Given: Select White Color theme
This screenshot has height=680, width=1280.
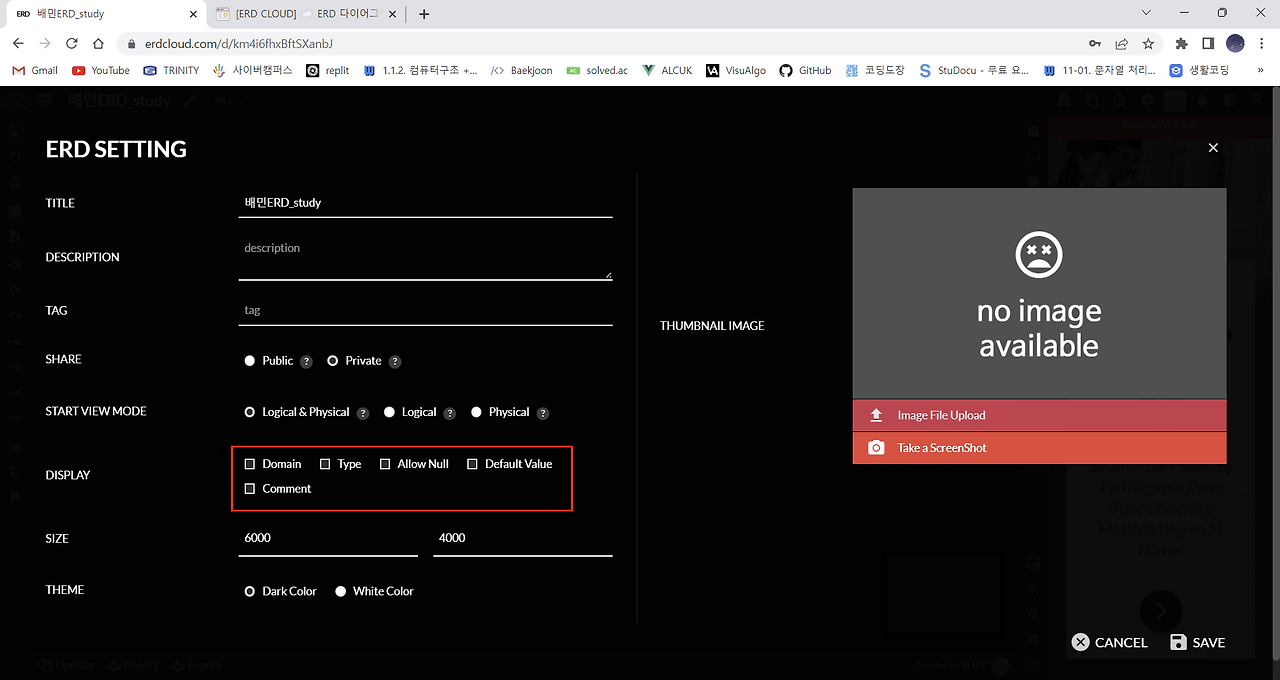Looking at the screenshot, I should click(341, 592).
